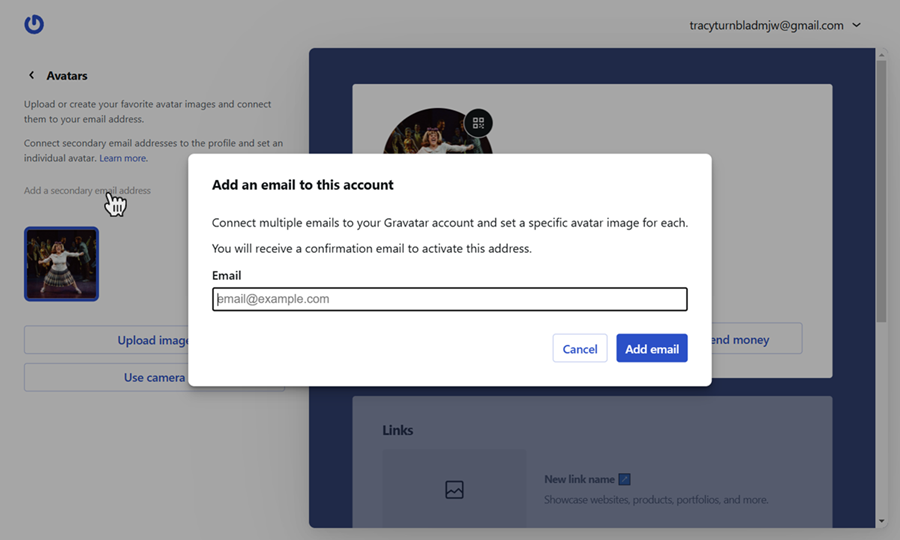This screenshot has height=540, width=900.
Task: Click the QR code icon on the profile avatar
Action: (478, 124)
